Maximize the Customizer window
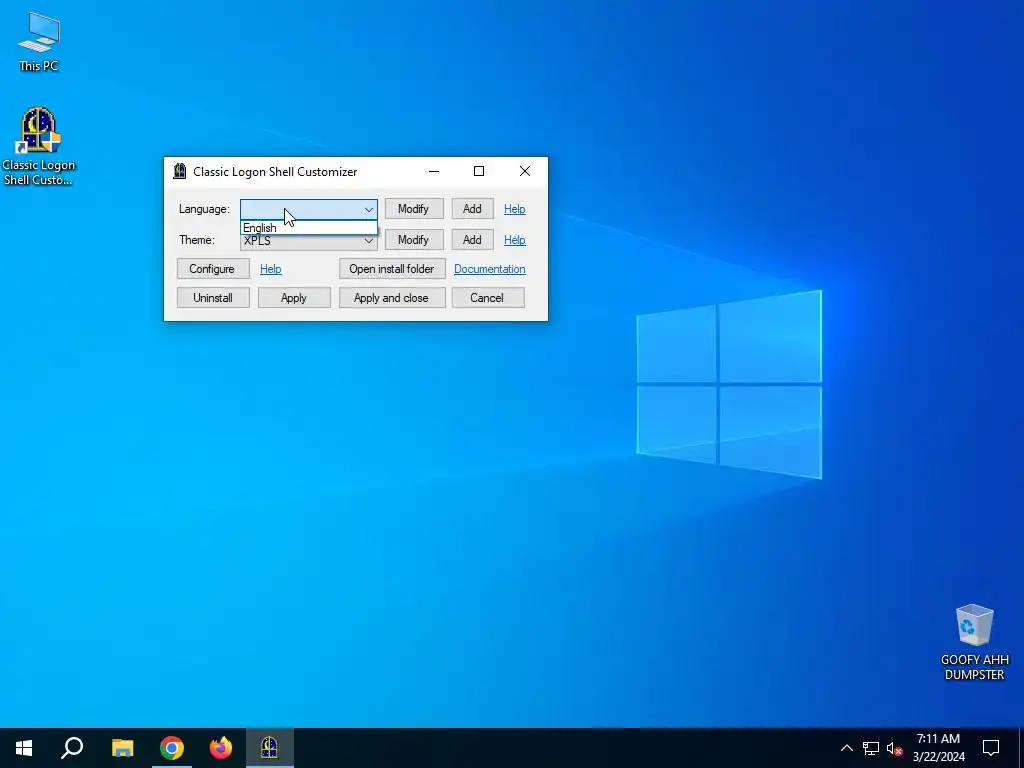Screen dimensions: 1024x768 pyautogui.click(x=479, y=172)
